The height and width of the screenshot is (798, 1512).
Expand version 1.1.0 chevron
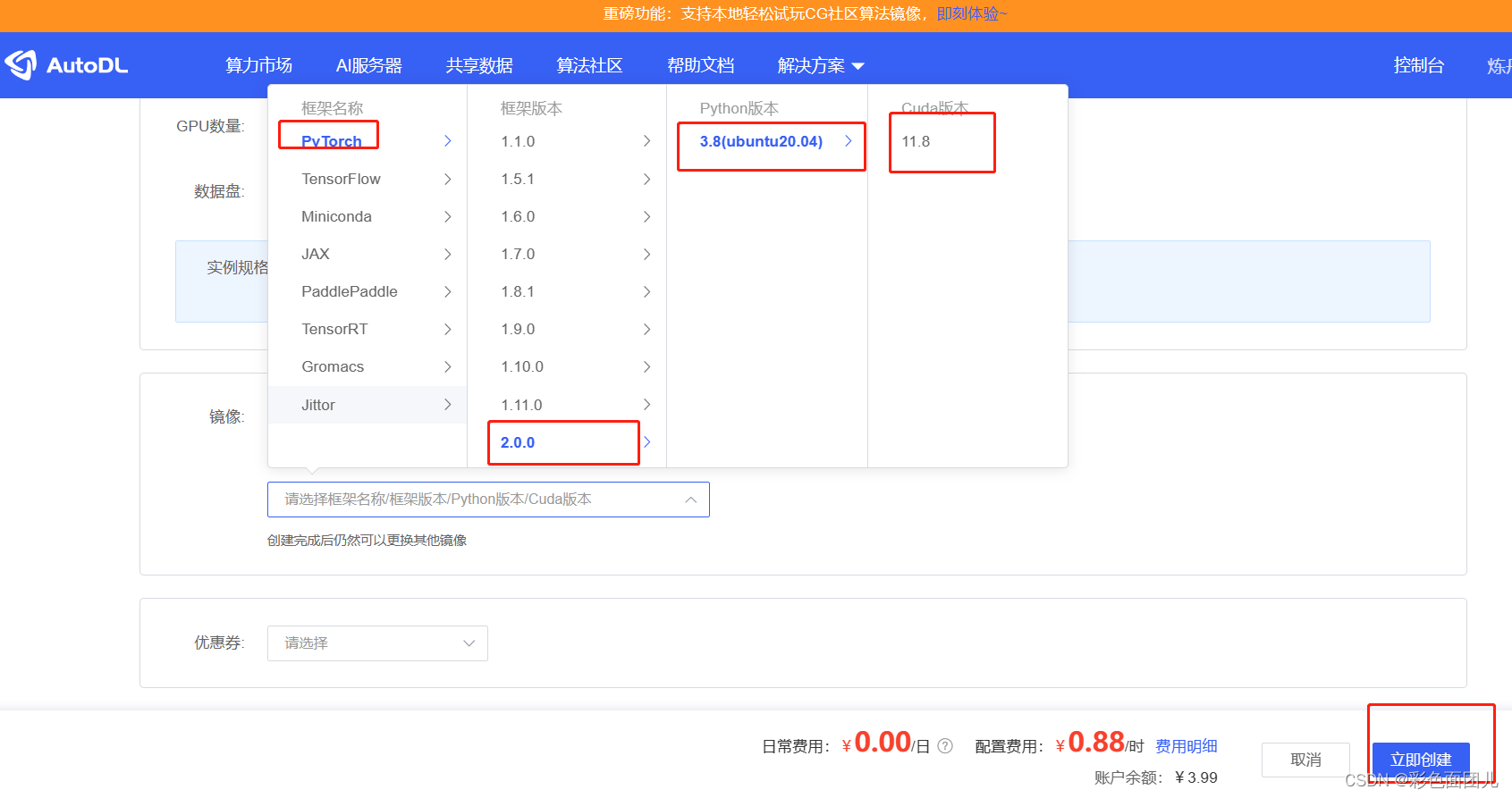point(647,141)
